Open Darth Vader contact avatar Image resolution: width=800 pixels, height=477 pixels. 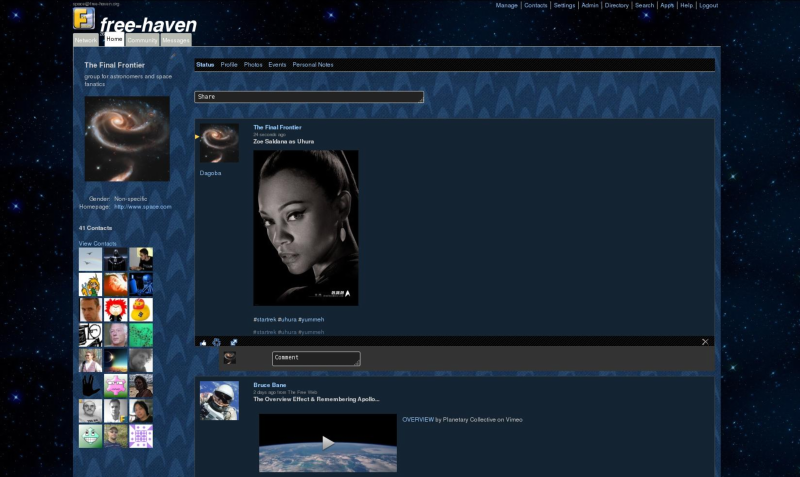point(116,259)
